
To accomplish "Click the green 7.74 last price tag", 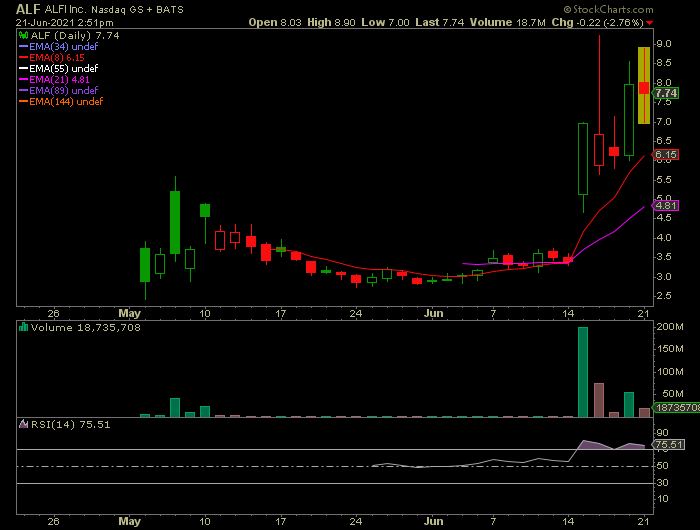I will click(666, 93).
